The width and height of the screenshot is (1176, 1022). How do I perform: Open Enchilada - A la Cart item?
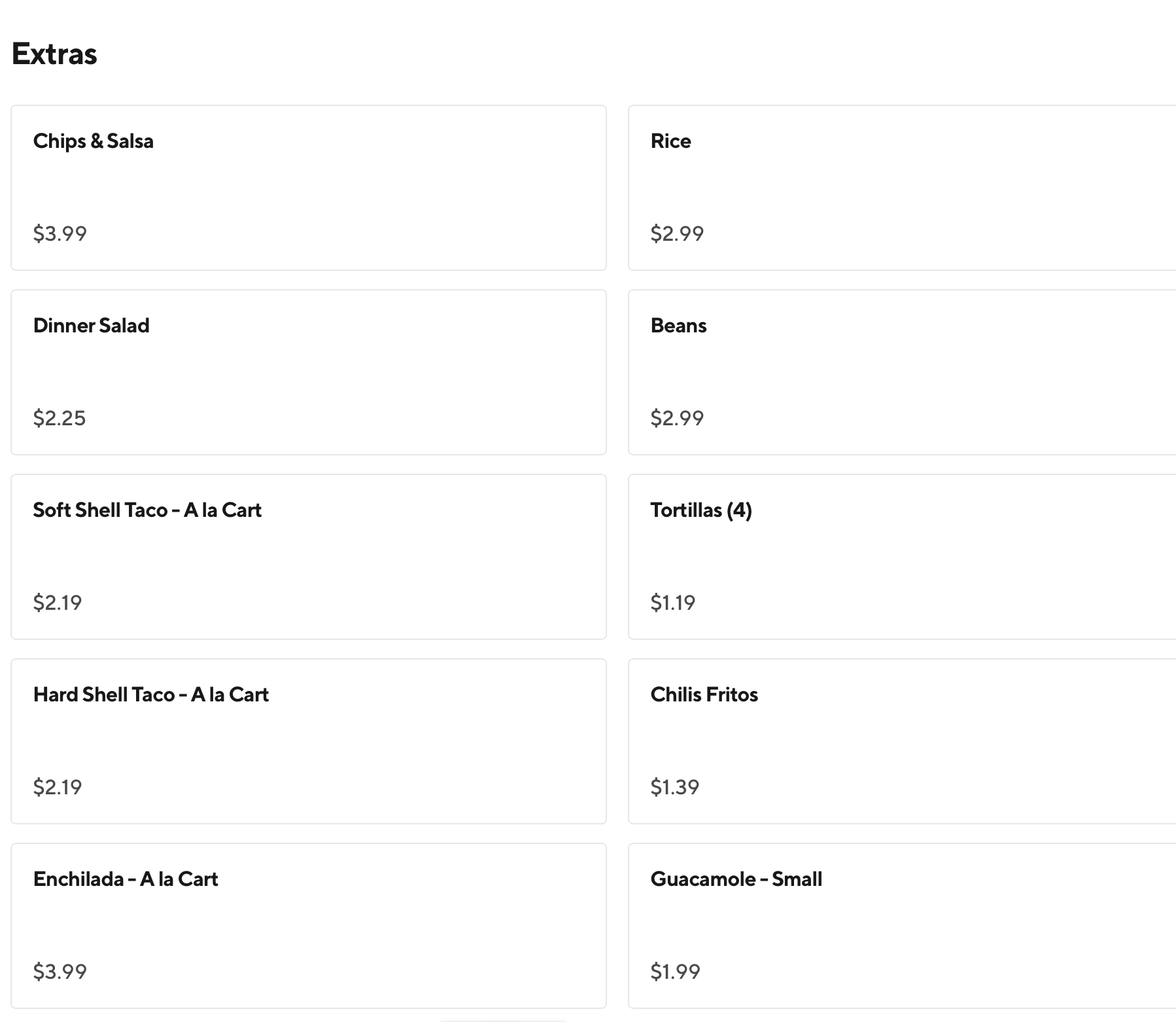[x=308, y=926]
